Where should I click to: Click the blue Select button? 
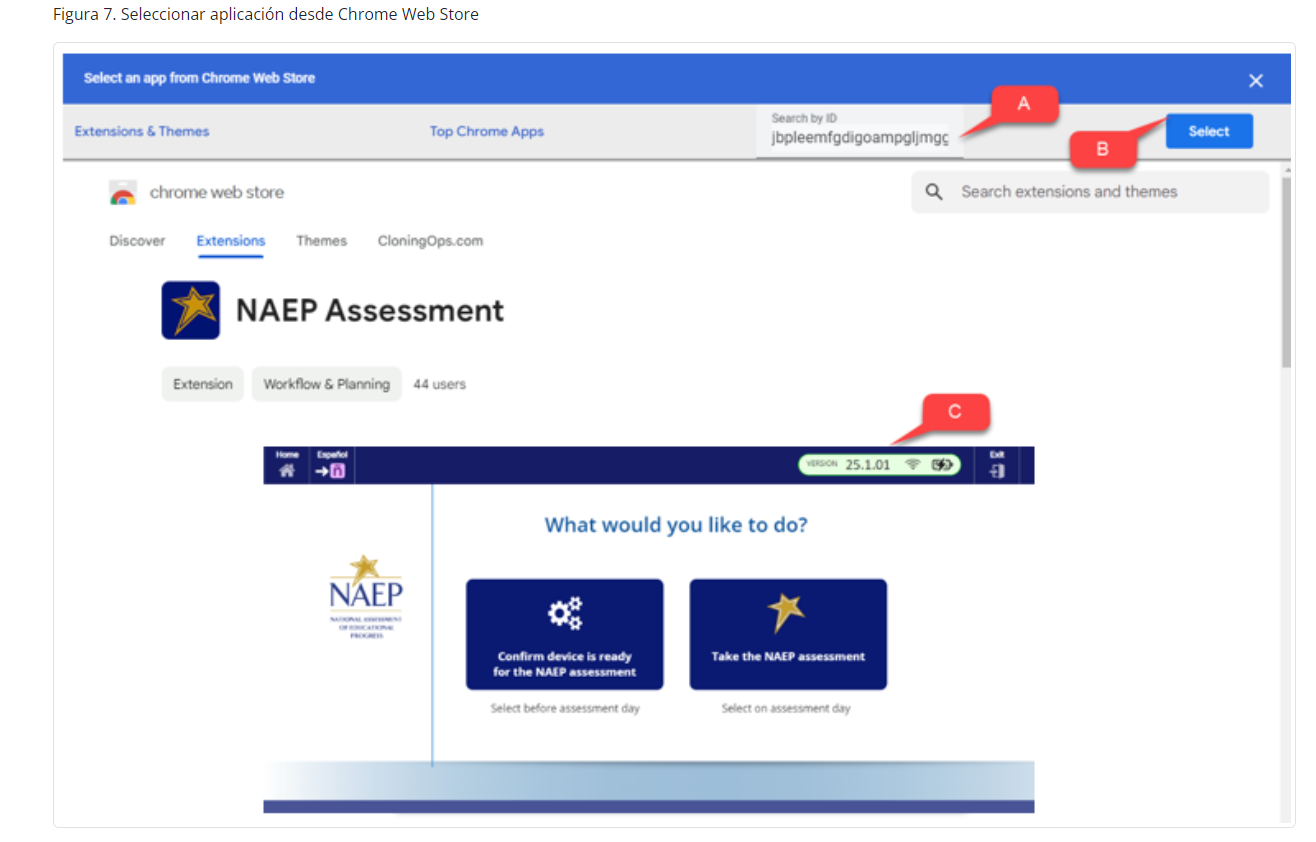tap(1209, 131)
